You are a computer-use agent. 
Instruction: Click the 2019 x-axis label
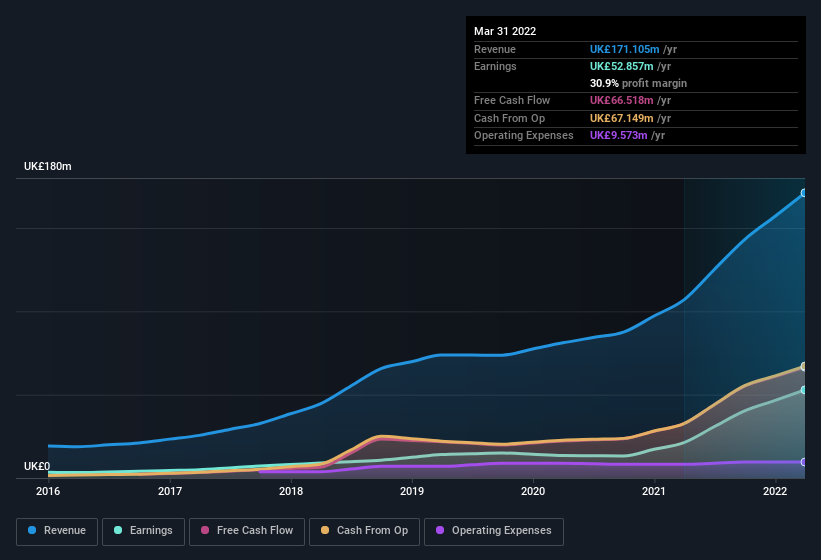[412, 491]
